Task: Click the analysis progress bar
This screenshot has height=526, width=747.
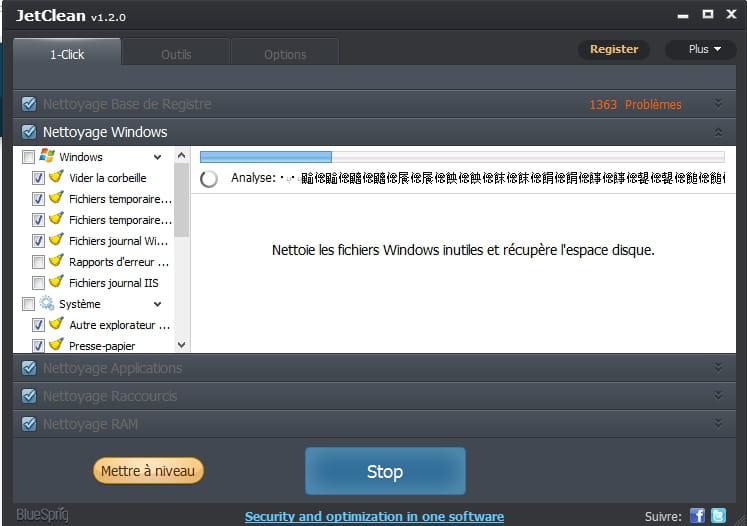Action: pos(462,157)
